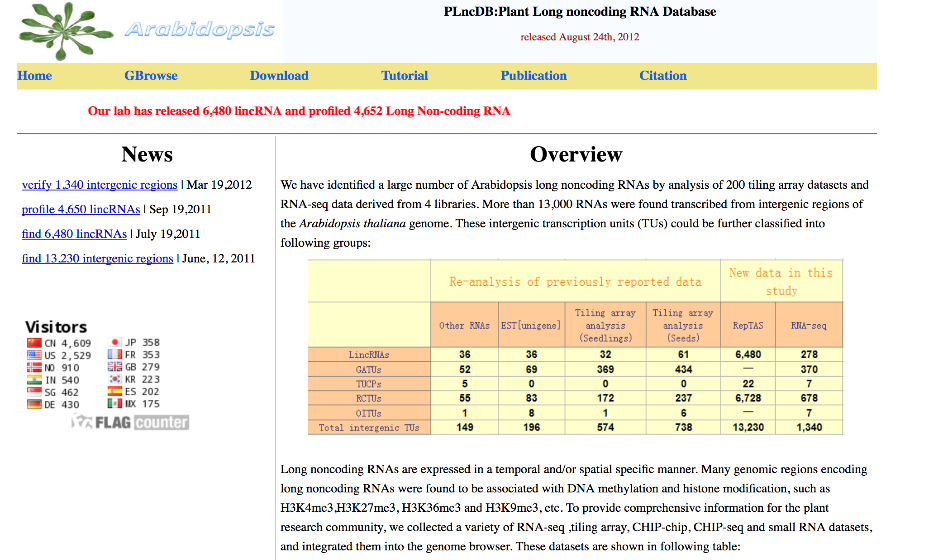Follow 'profile 4,650 lincRNAs' news link
The image size is (943, 560).
point(81,210)
